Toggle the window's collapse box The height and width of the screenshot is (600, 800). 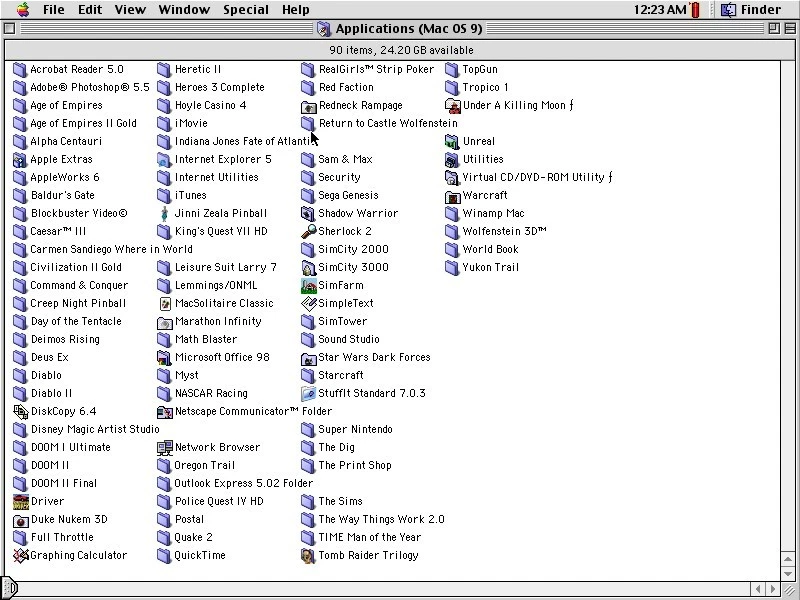pyautogui.click(x=790, y=28)
